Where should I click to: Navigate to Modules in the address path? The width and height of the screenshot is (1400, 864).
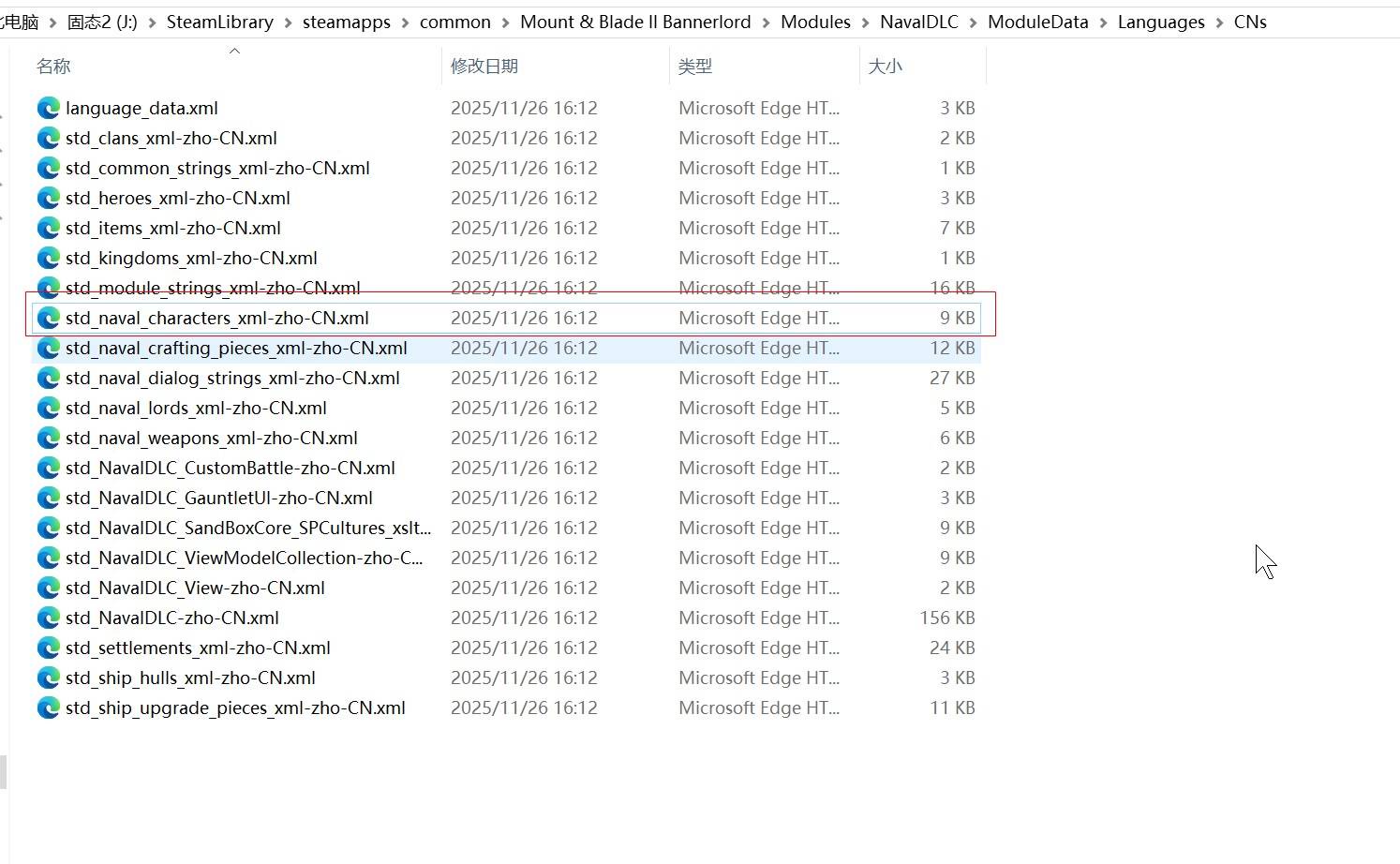815,22
